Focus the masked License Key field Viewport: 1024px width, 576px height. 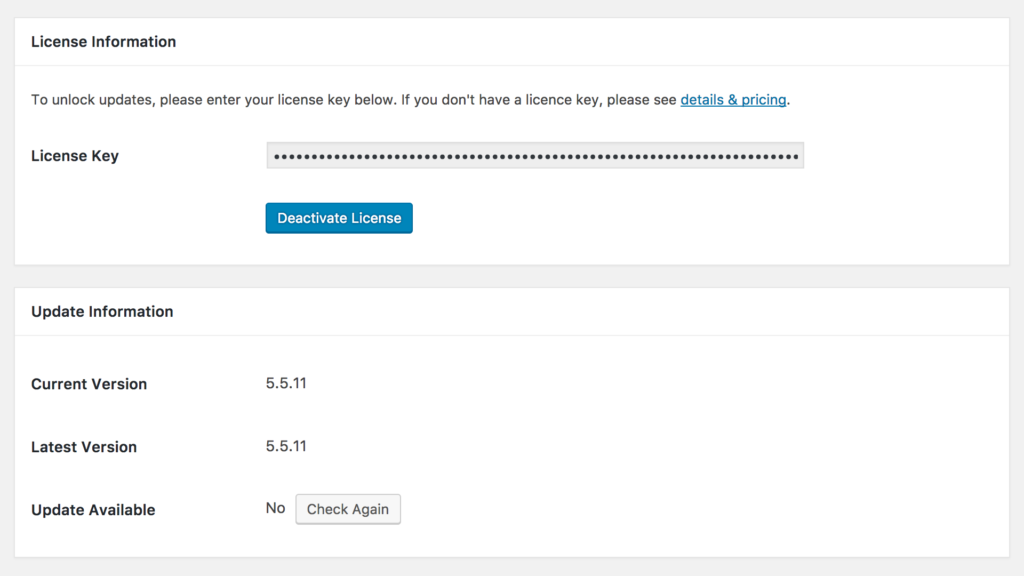(535, 156)
